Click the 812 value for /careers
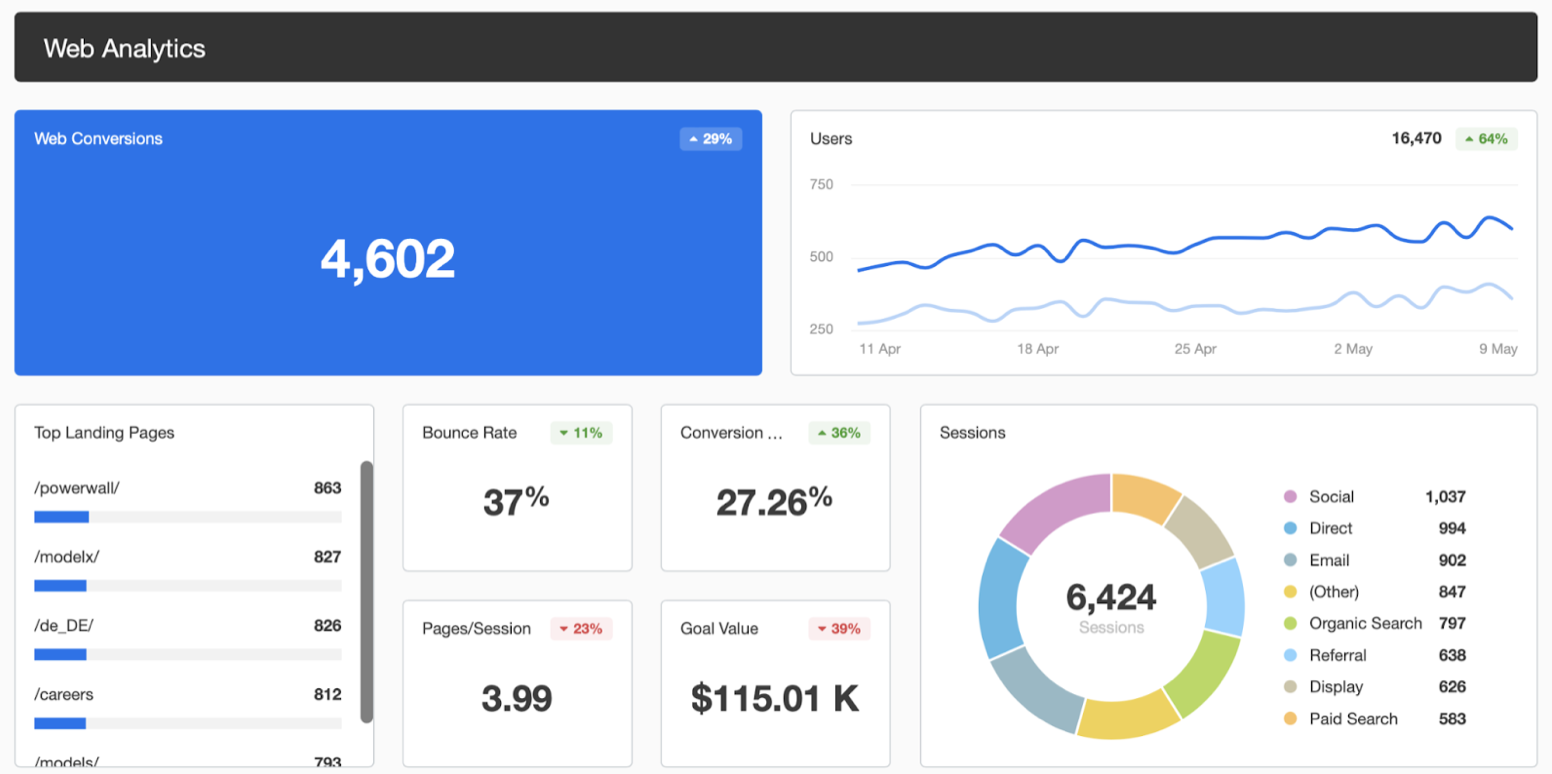Viewport: 1552px width, 774px height. 327,694
